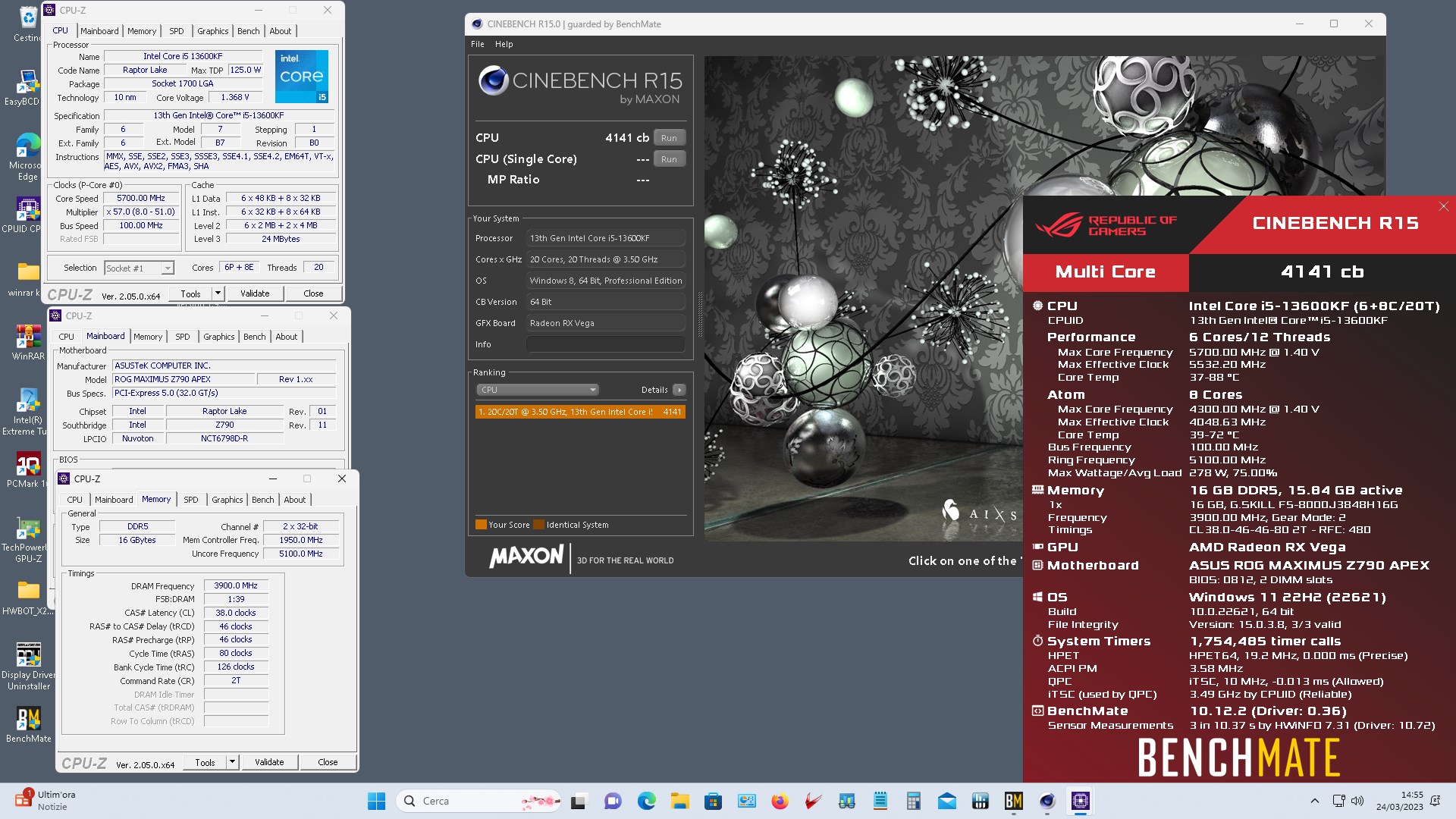Open the BenchMate desktop shortcut
Viewport: 1456px width, 819px height.
click(x=29, y=724)
